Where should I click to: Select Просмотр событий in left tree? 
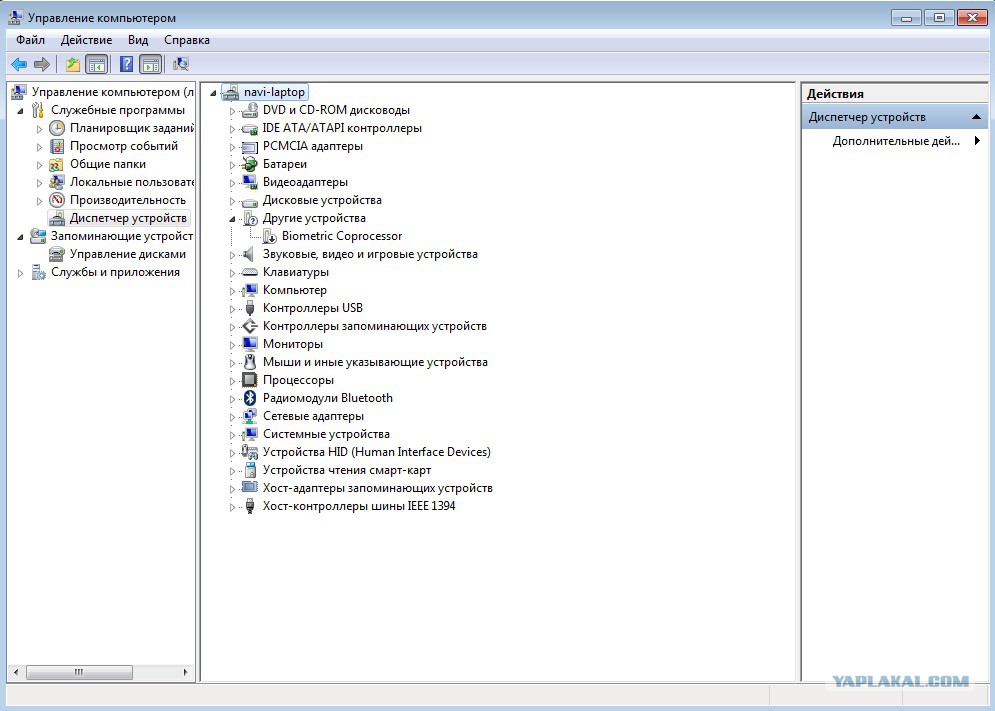tap(124, 146)
